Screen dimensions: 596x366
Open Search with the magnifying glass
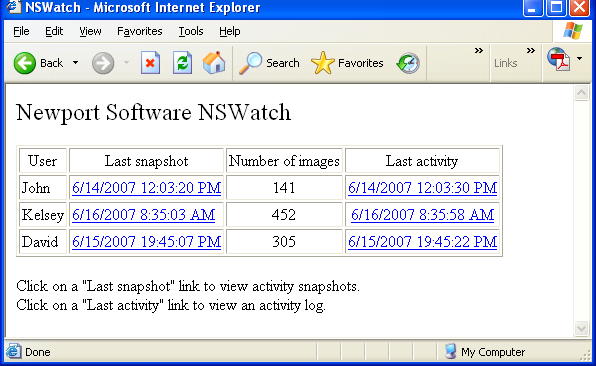(x=269, y=63)
